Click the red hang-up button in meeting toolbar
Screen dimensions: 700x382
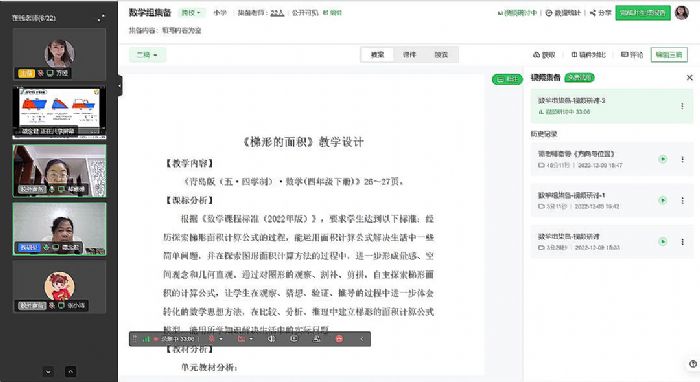pyautogui.click(x=339, y=339)
